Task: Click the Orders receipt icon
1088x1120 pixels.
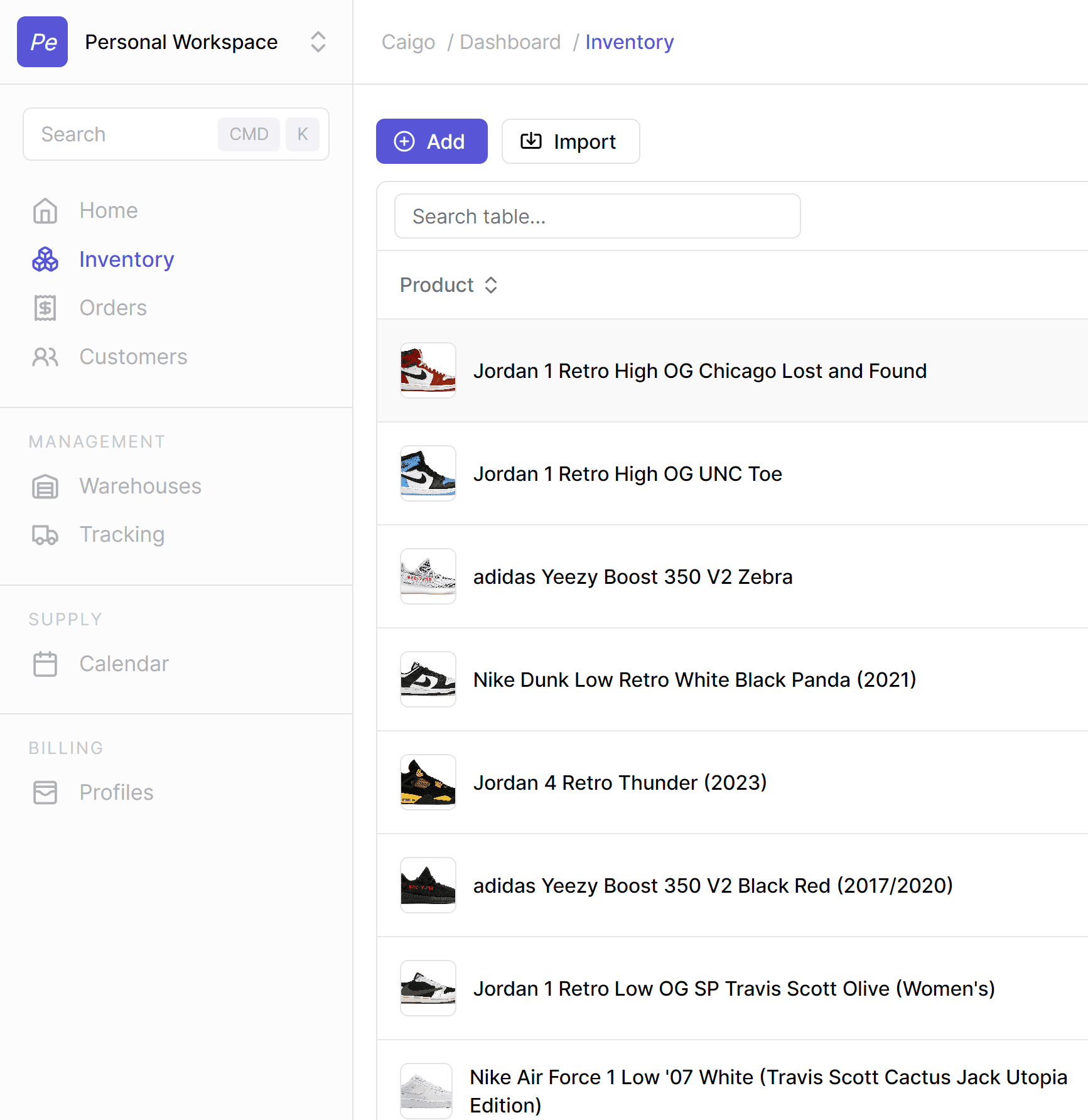Action: pos(45,308)
